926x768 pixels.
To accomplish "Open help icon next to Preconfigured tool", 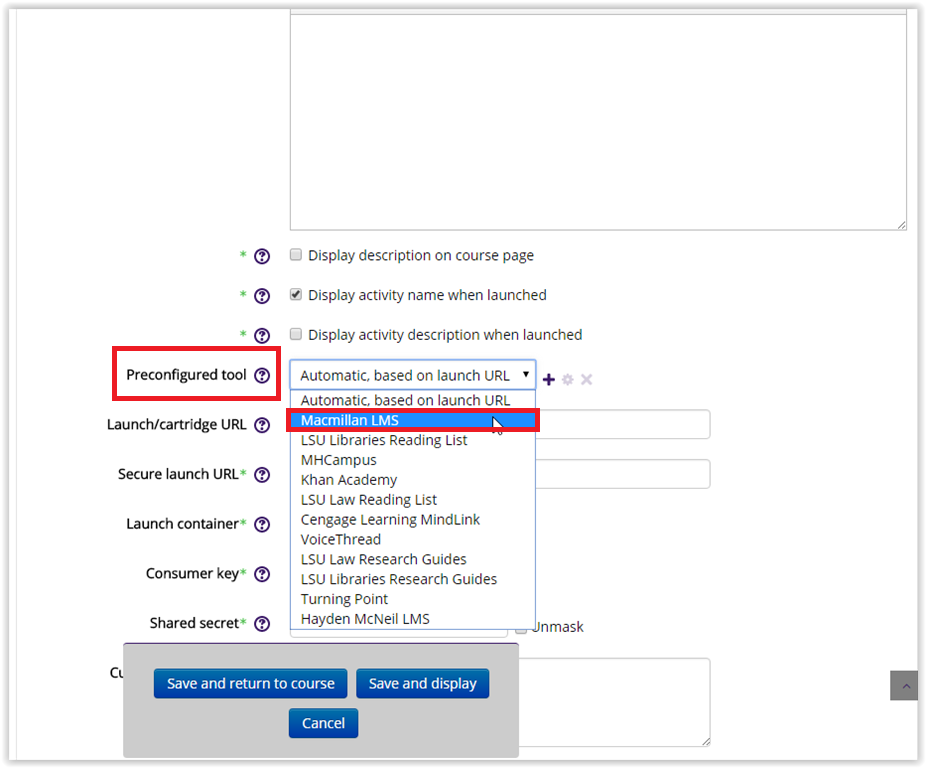I will point(262,376).
